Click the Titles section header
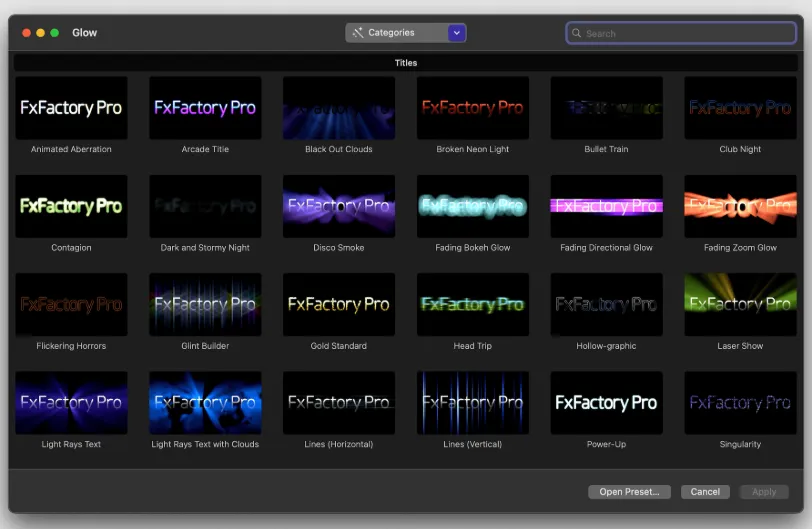Image resolution: width=812 pixels, height=529 pixels. pyautogui.click(x=406, y=63)
